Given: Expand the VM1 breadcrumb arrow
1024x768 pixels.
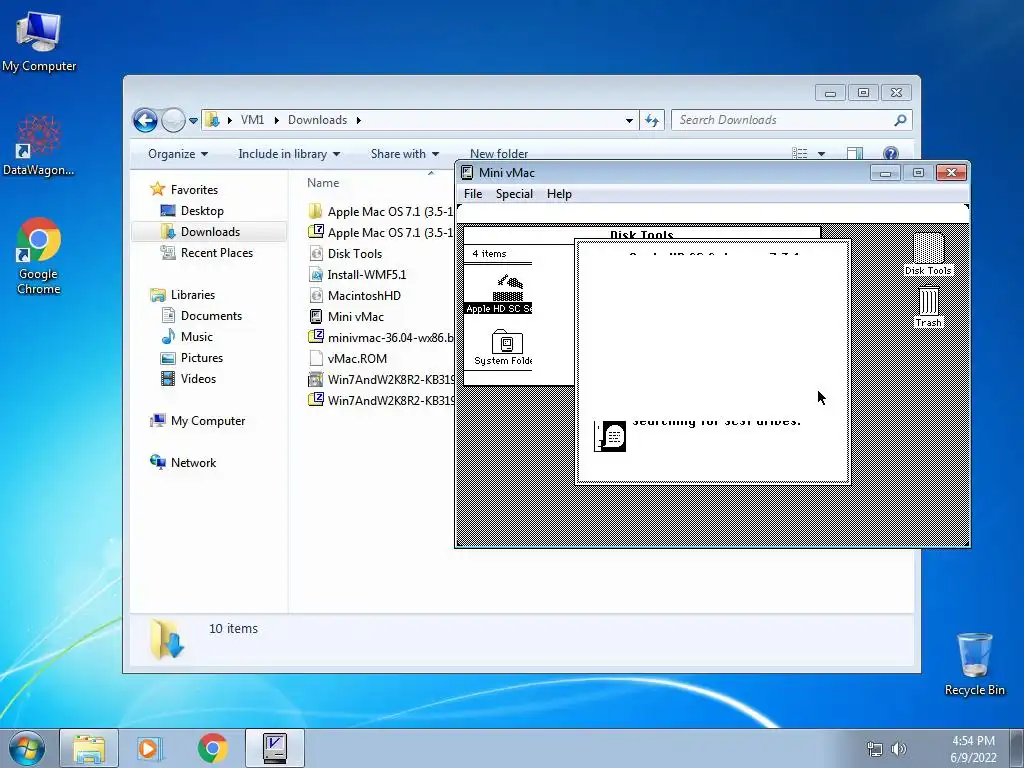Looking at the screenshot, I should pyautogui.click(x=276, y=120).
